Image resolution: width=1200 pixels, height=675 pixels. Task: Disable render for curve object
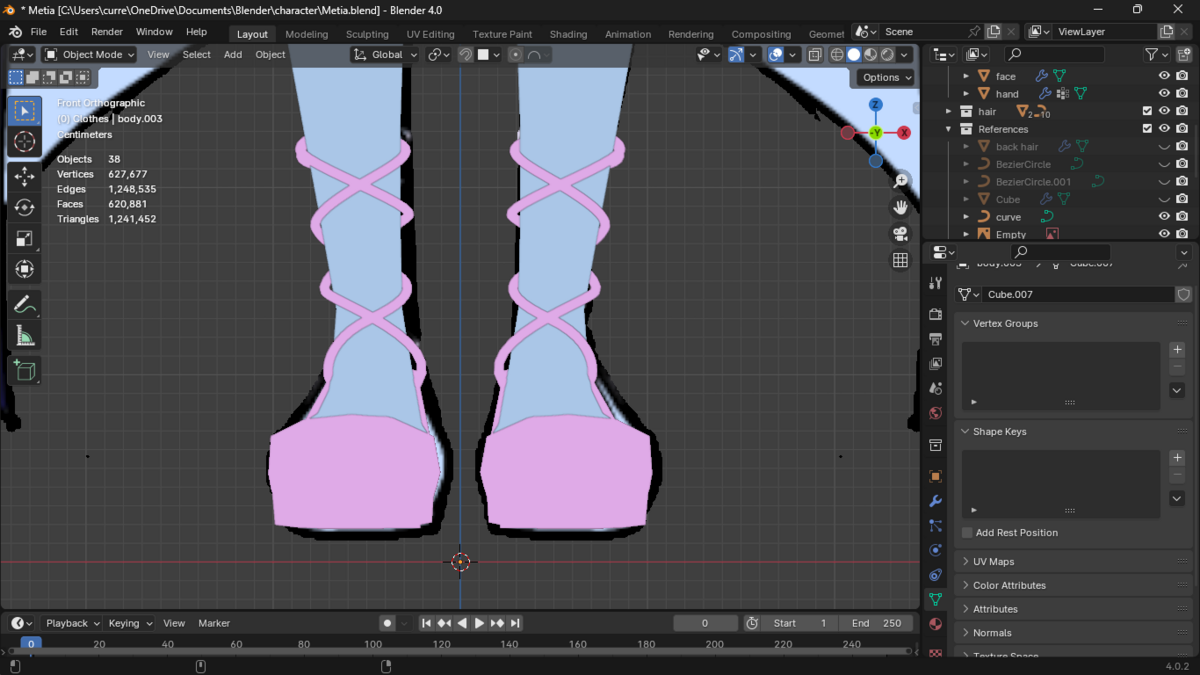click(x=1182, y=217)
